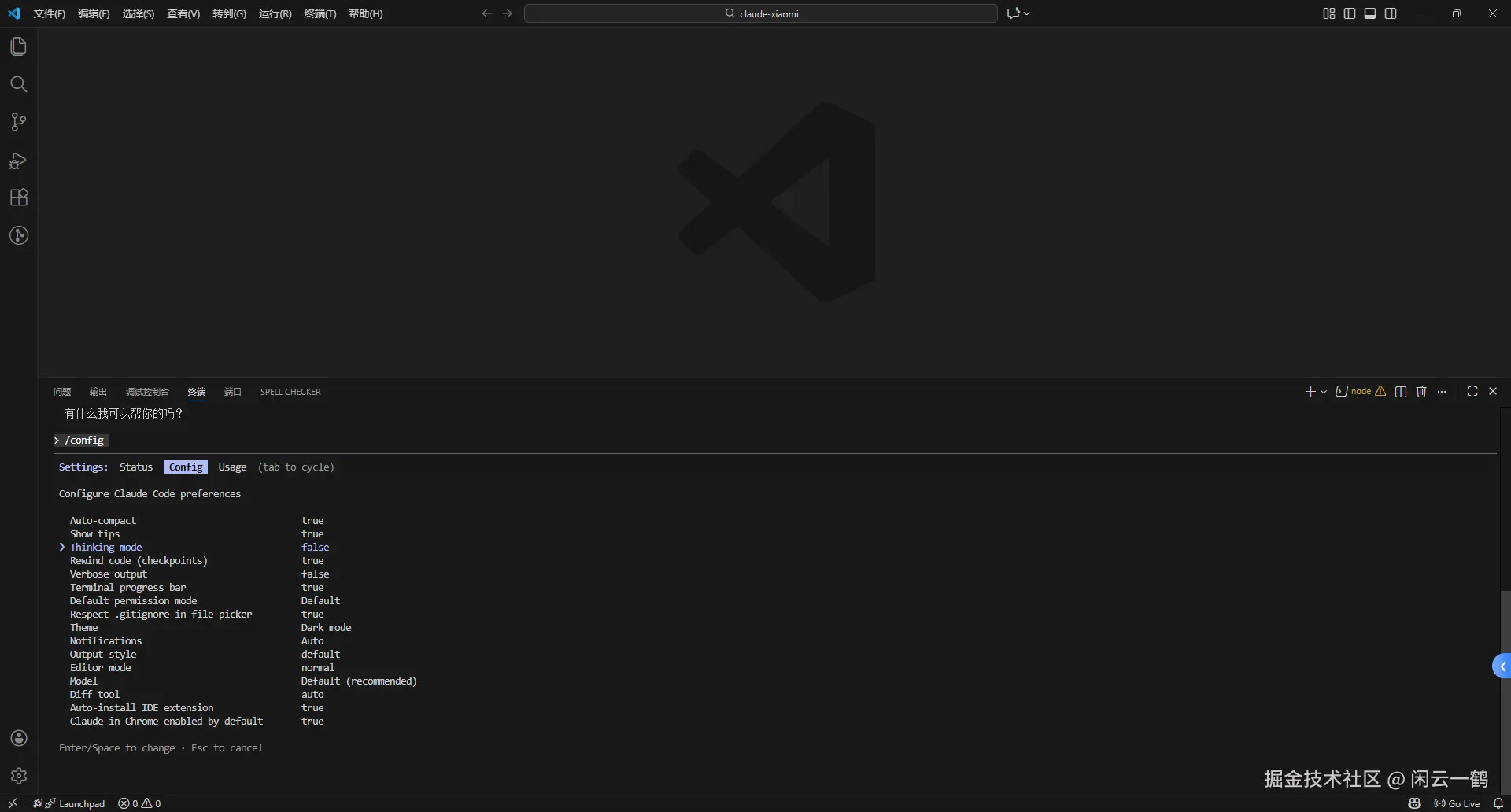
Task: Click the Copilot status bar icon
Action: click(1415, 803)
